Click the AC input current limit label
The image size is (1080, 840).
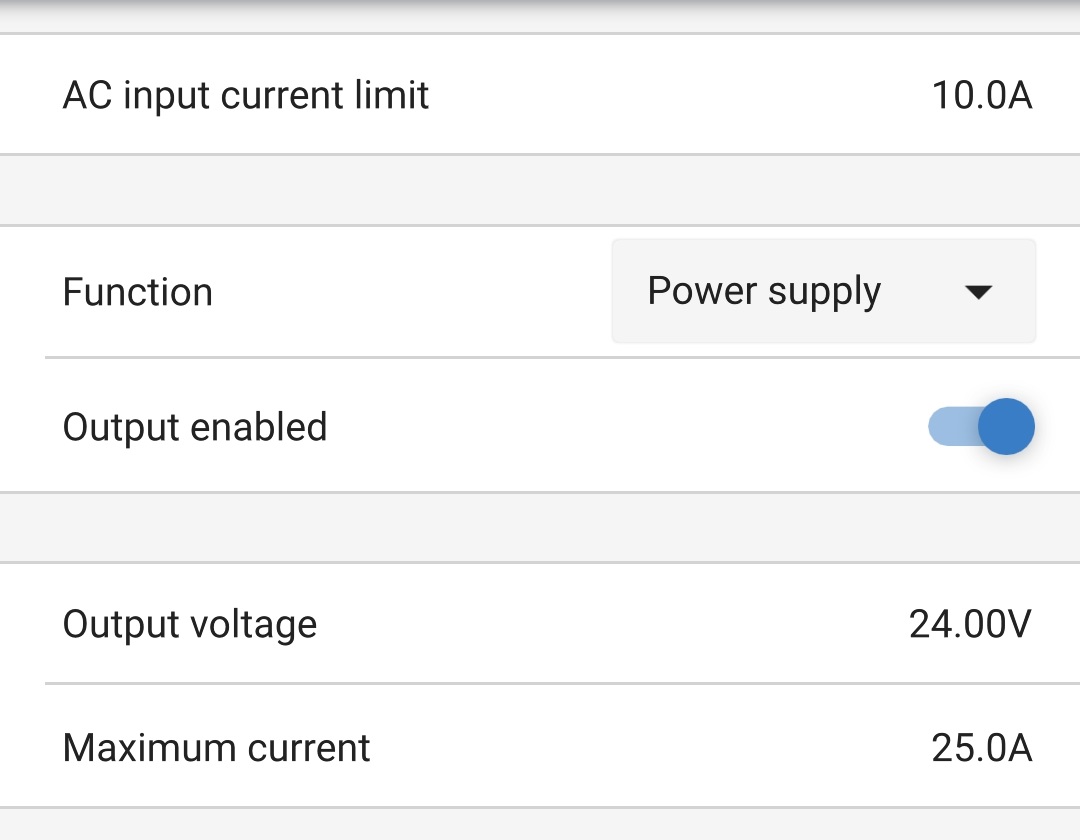click(246, 94)
